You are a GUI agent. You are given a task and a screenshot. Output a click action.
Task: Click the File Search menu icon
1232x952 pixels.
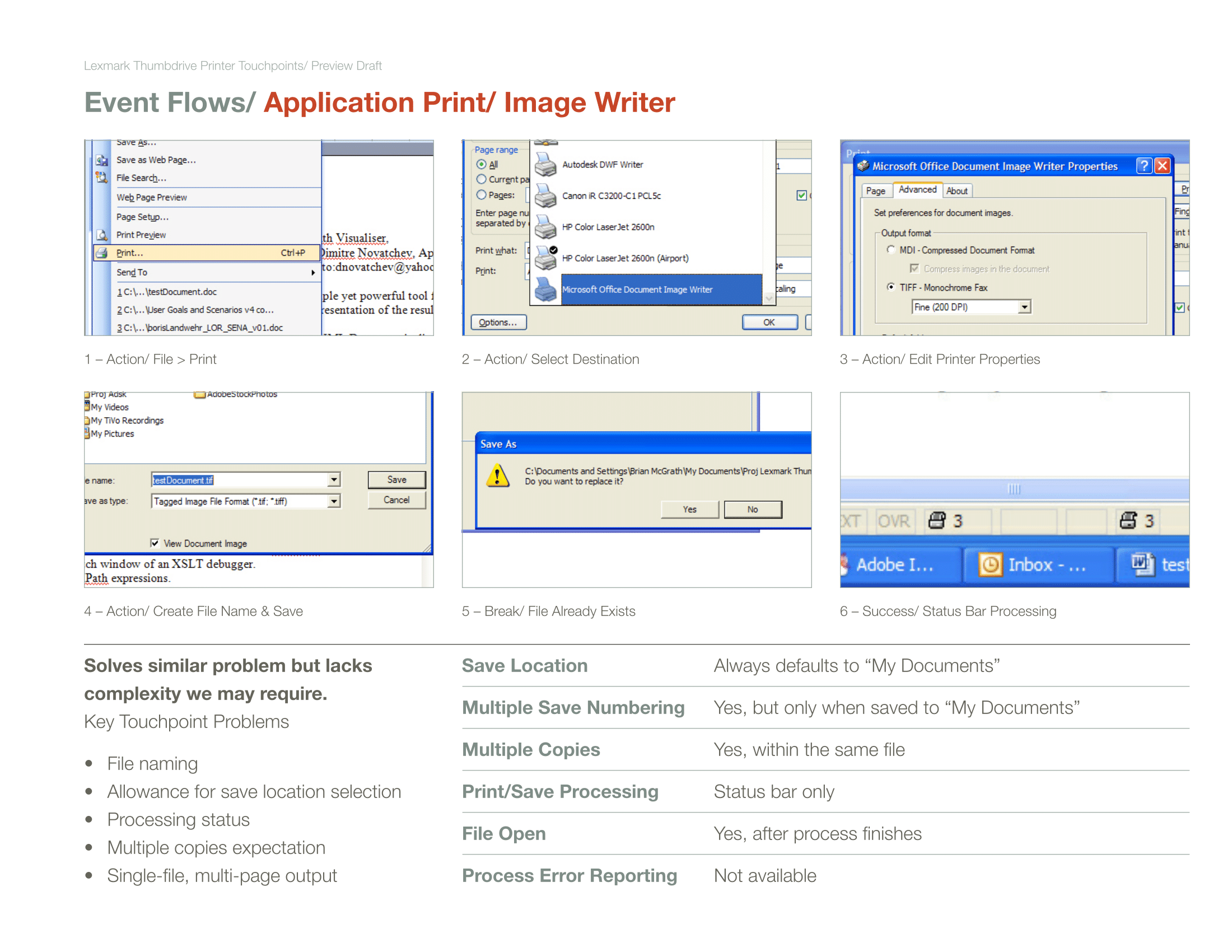[101, 178]
